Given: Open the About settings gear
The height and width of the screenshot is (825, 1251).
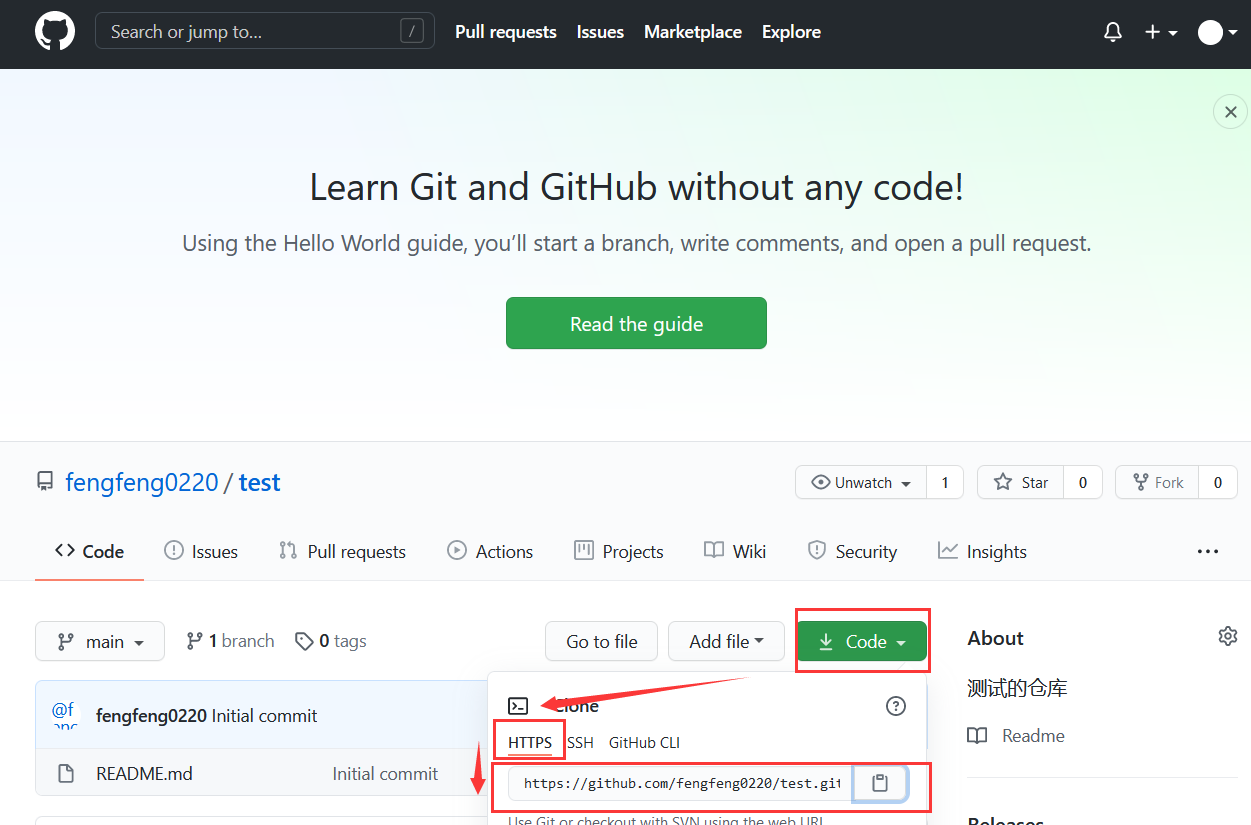Looking at the screenshot, I should click(1228, 636).
